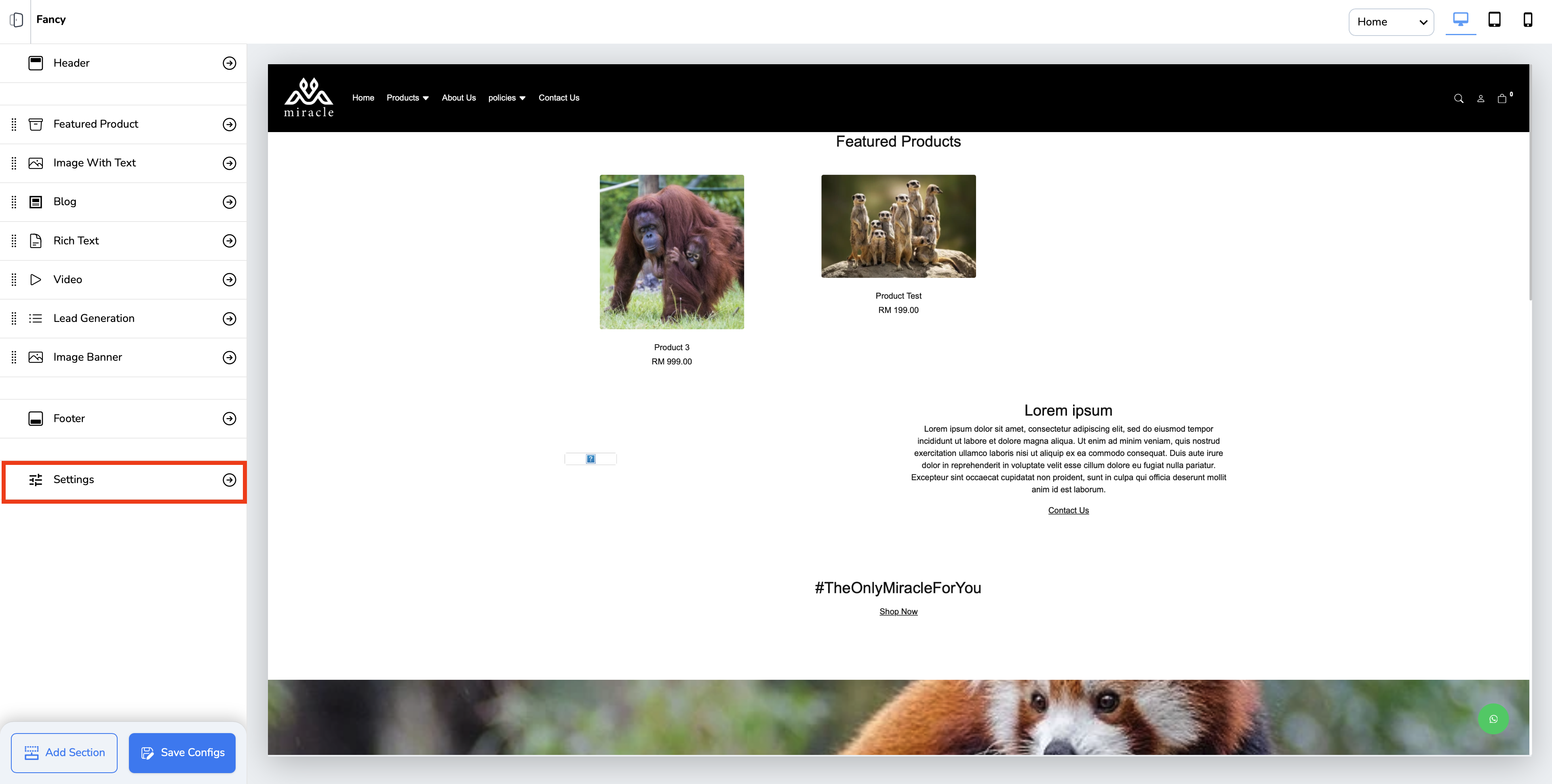Open the Image With Text section
Viewport: 1552px width, 784px height.
point(95,163)
